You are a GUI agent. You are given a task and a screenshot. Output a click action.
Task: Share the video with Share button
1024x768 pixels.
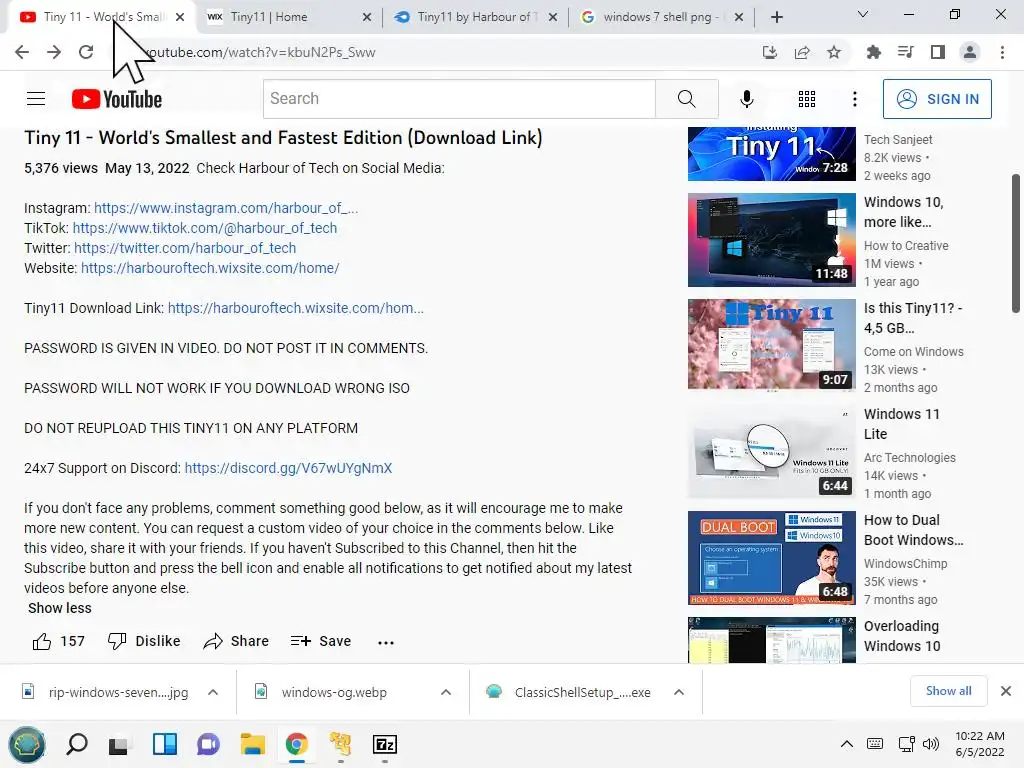pyautogui.click(x=236, y=641)
